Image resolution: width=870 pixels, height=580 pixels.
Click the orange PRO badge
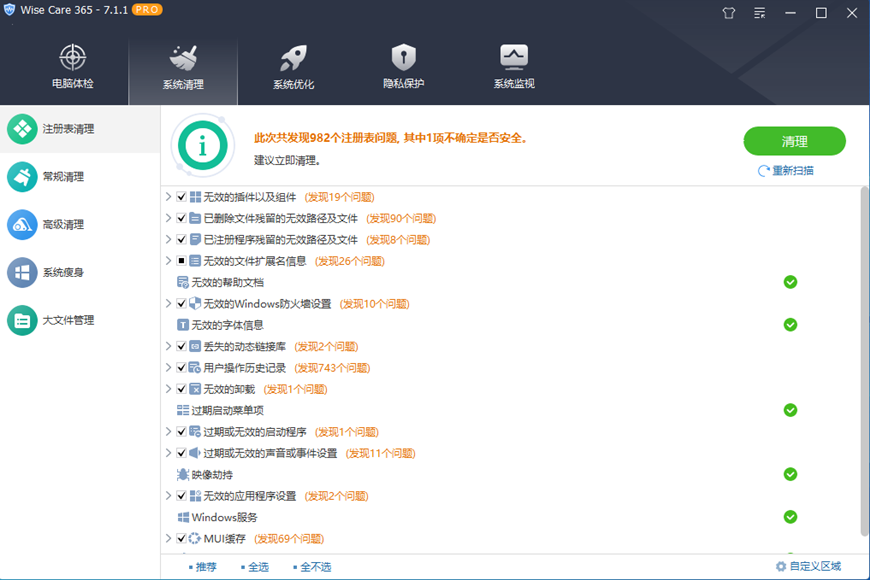click(147, 10)
